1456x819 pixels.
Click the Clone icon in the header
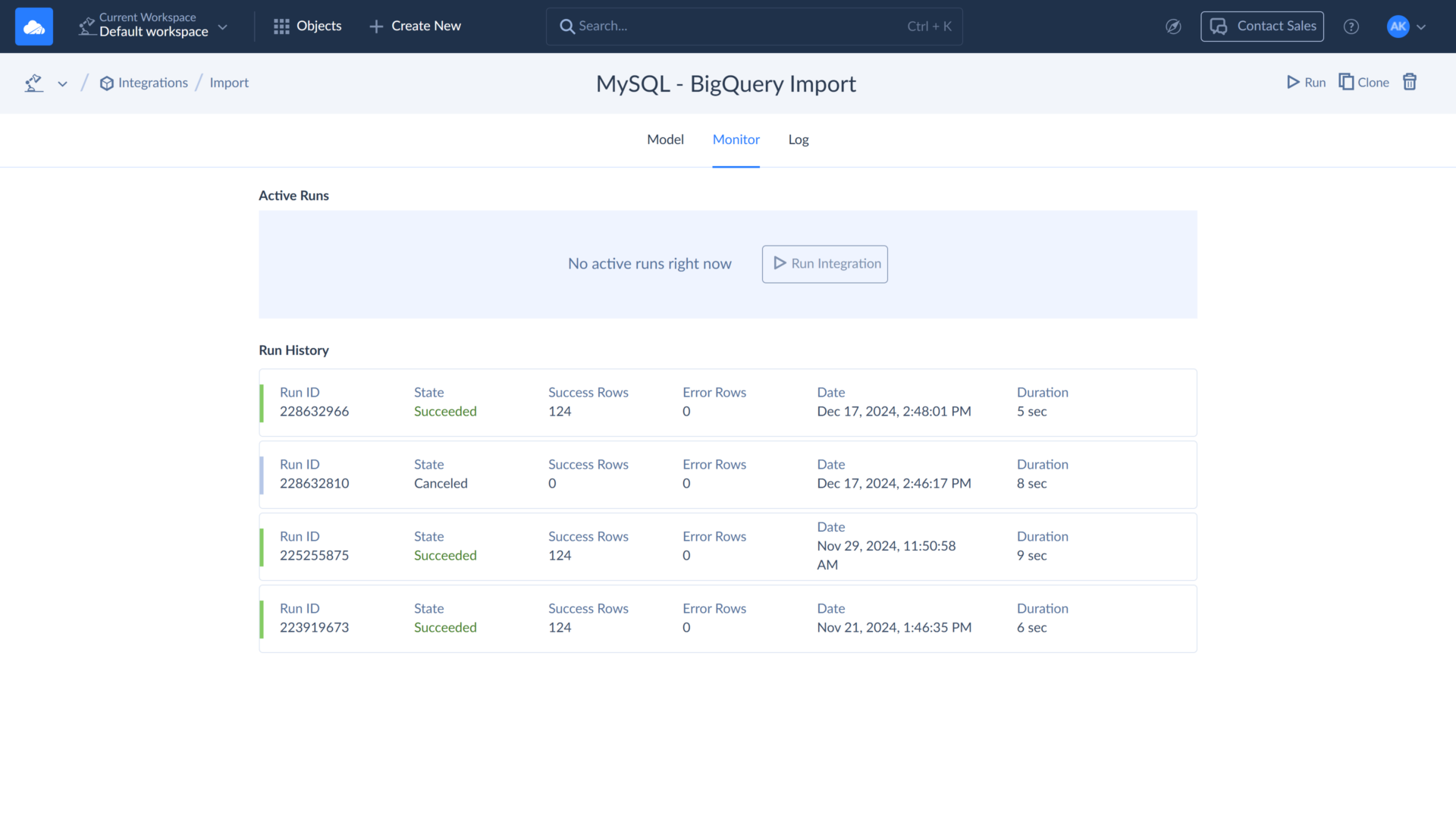pyautogui.click(x=1347, y=81)
